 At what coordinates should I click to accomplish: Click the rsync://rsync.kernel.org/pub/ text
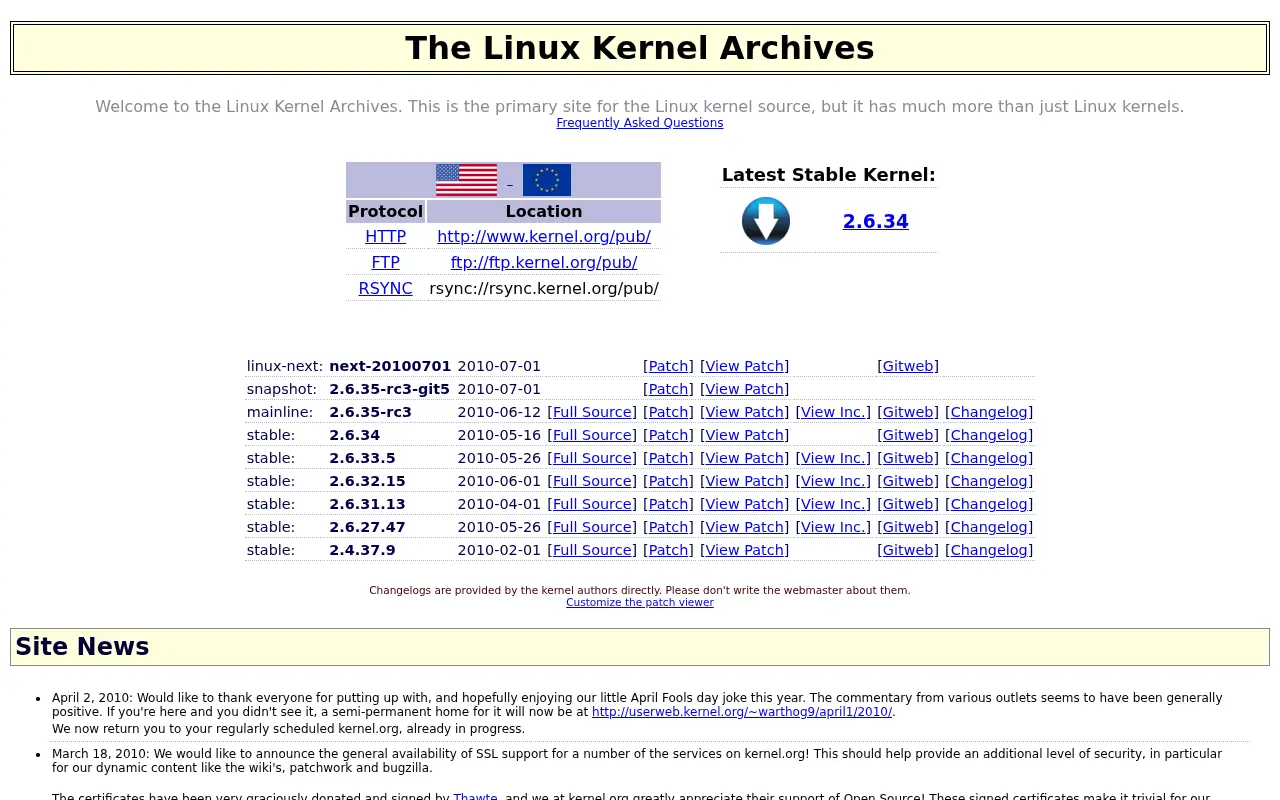pos(544,289)
